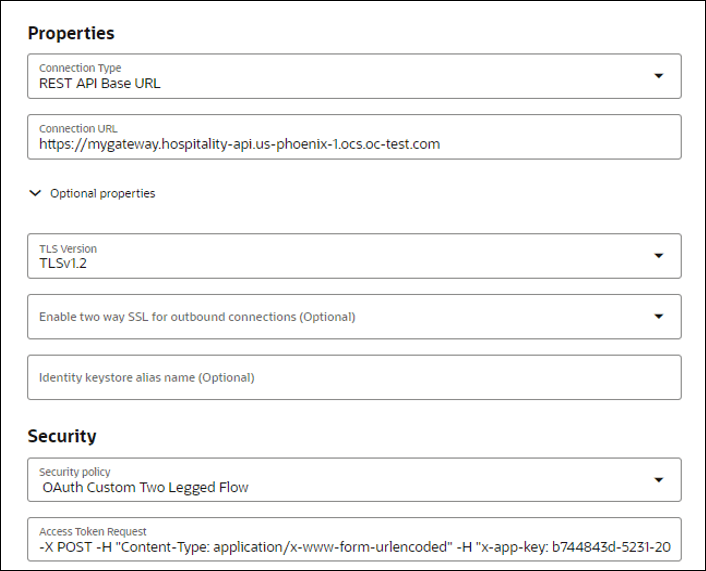The height and width of the screenshot is (571, 706).
Task: Focus the Access Token Request field
Action: click(354, 539)
